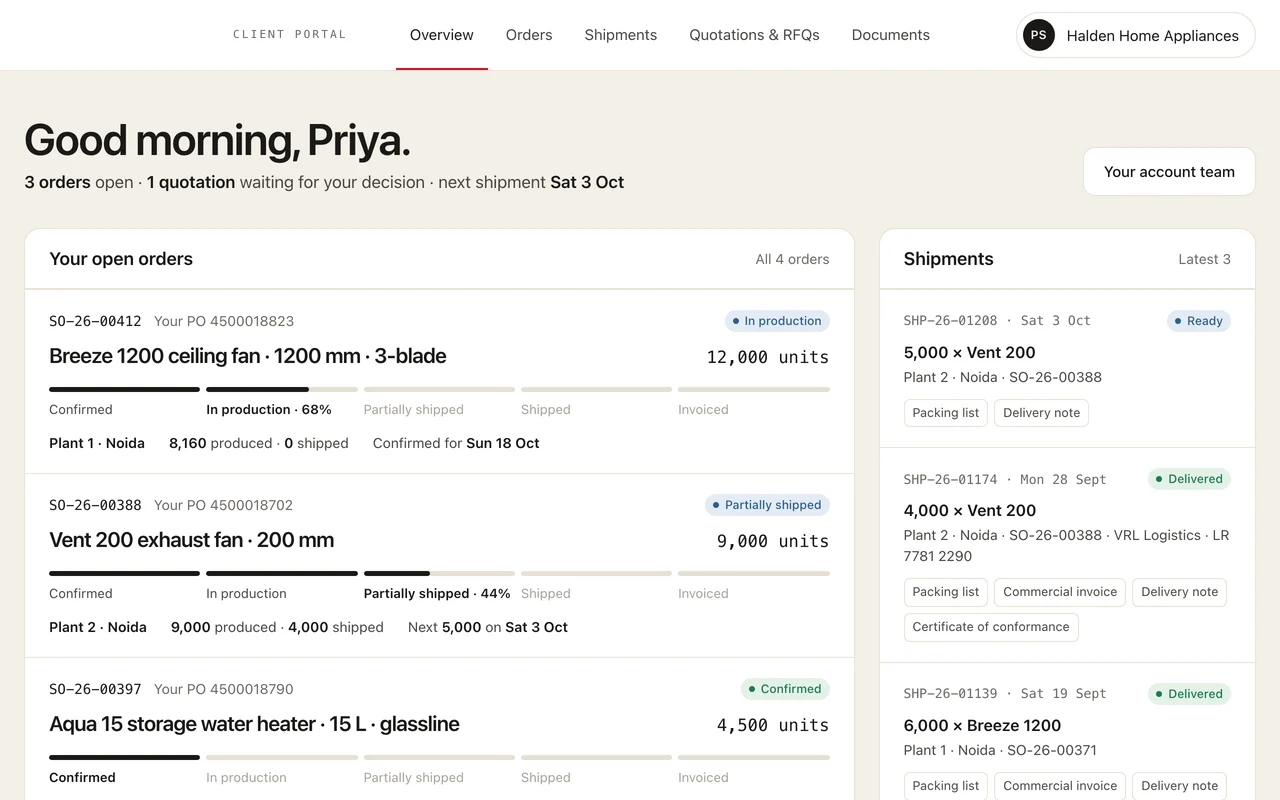Image resolution: width=1280 pixels, height=800 pixels.
Task: Click the CLIENT PORTAL label
Action: (290, 35)
